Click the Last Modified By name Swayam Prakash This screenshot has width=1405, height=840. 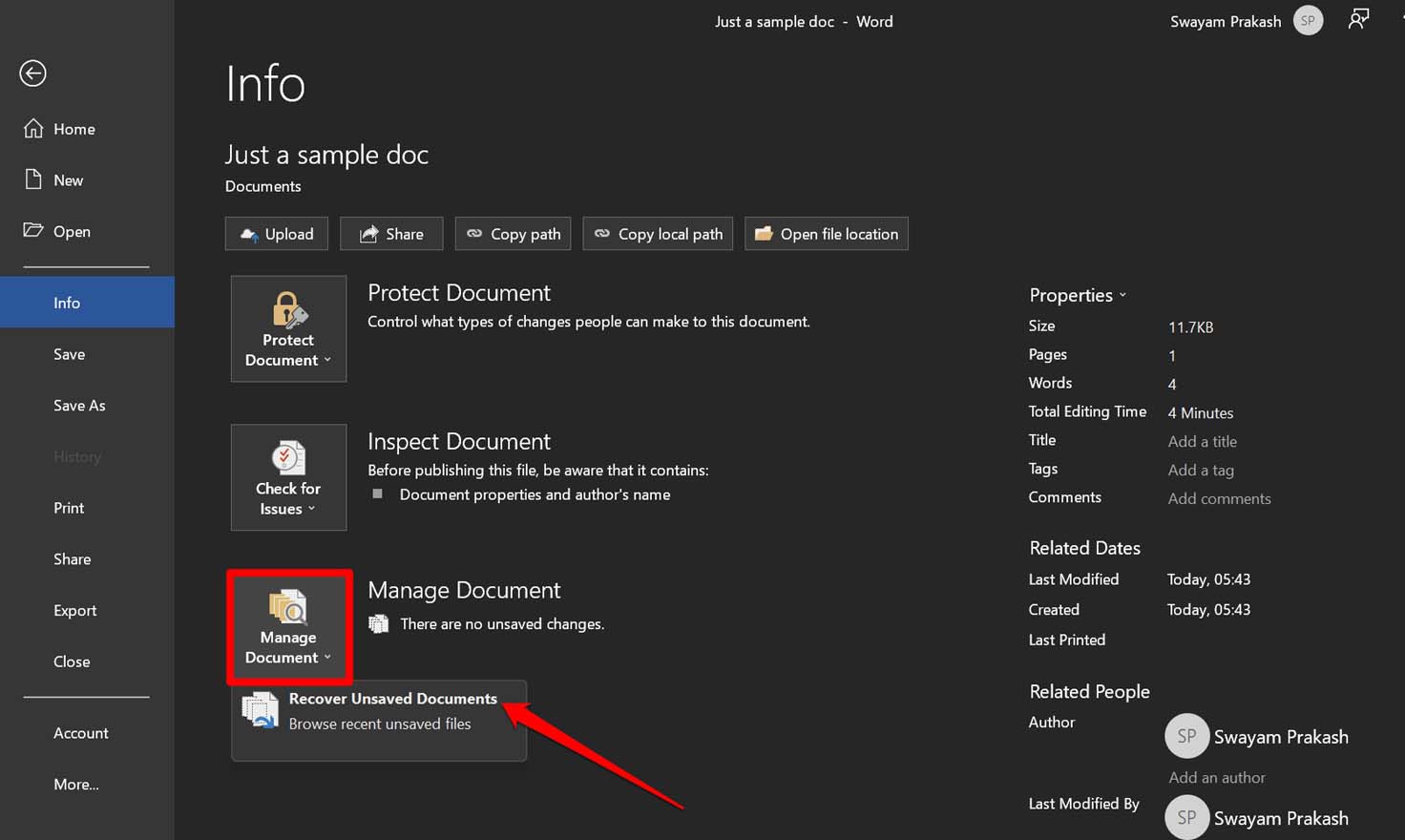1281,818
